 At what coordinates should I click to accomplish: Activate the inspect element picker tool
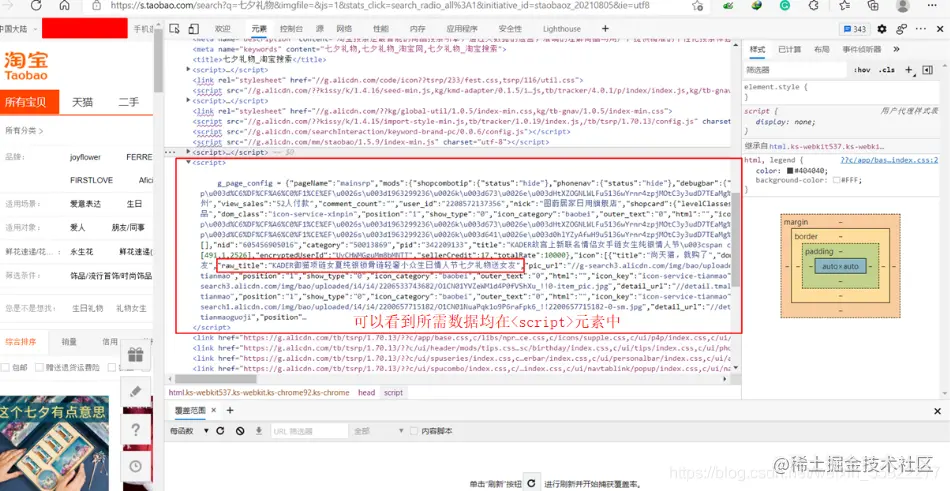point(174,29)
